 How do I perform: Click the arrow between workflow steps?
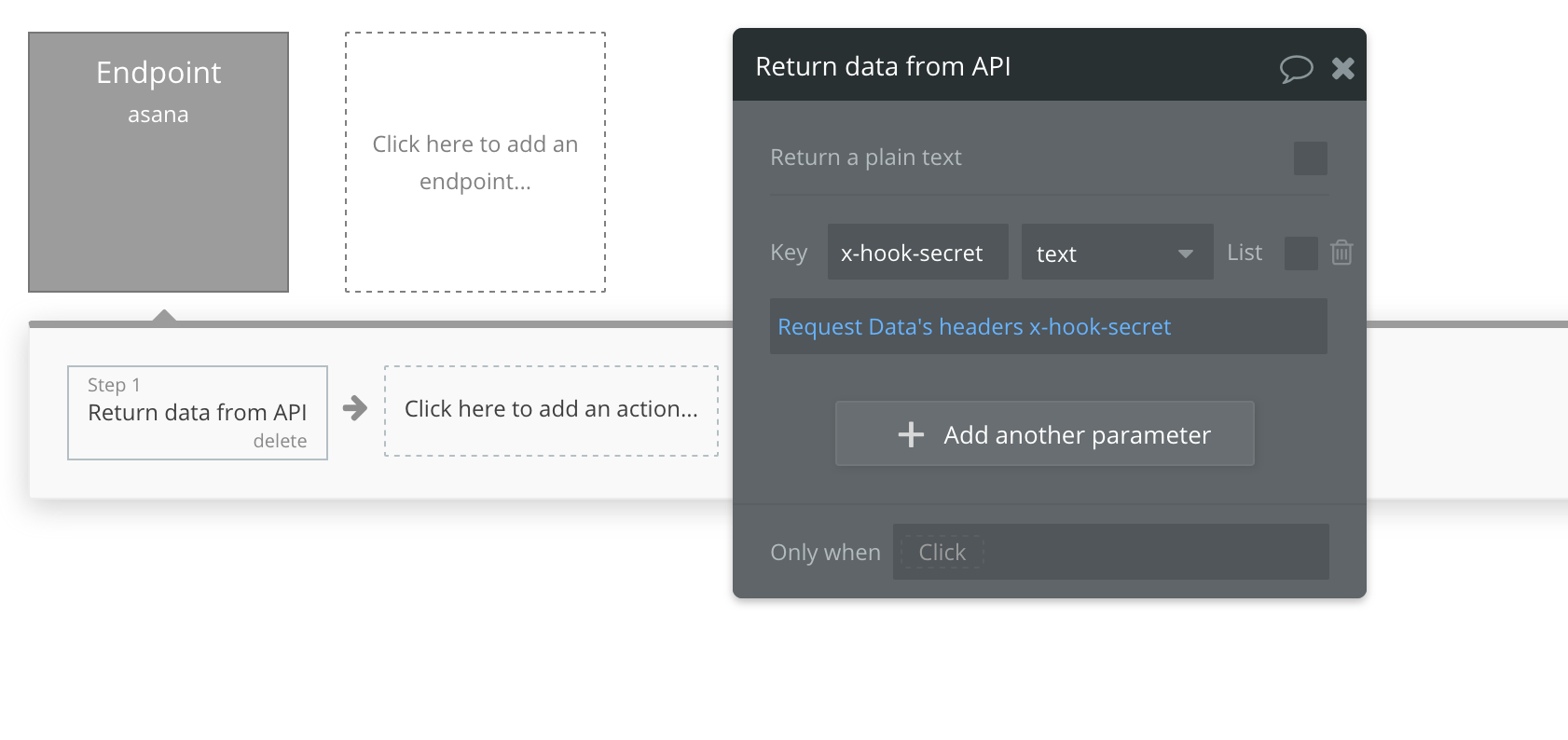(x=355, y=408)
